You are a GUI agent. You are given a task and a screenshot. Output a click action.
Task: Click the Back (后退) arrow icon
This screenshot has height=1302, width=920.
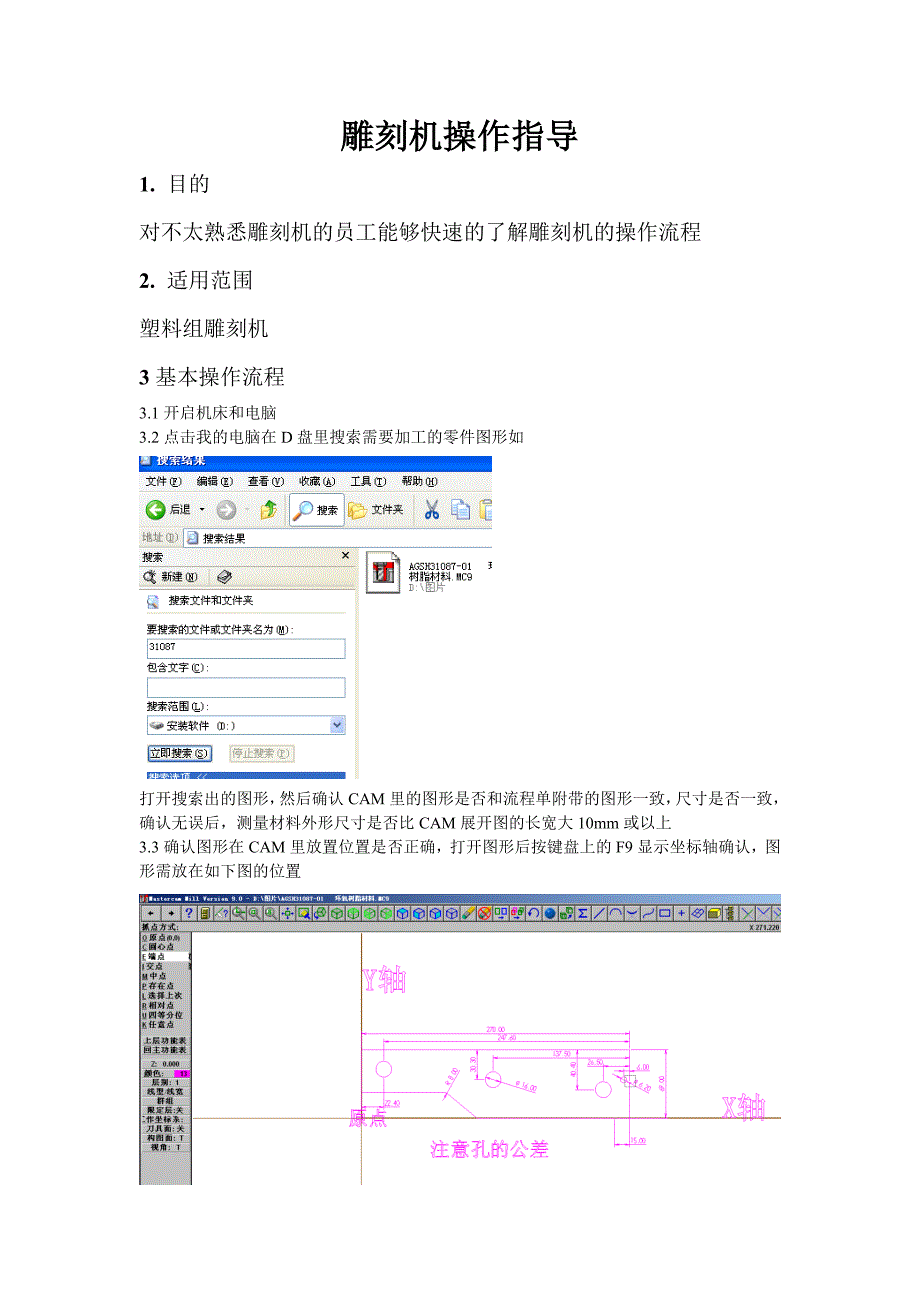tap(156, 510)
